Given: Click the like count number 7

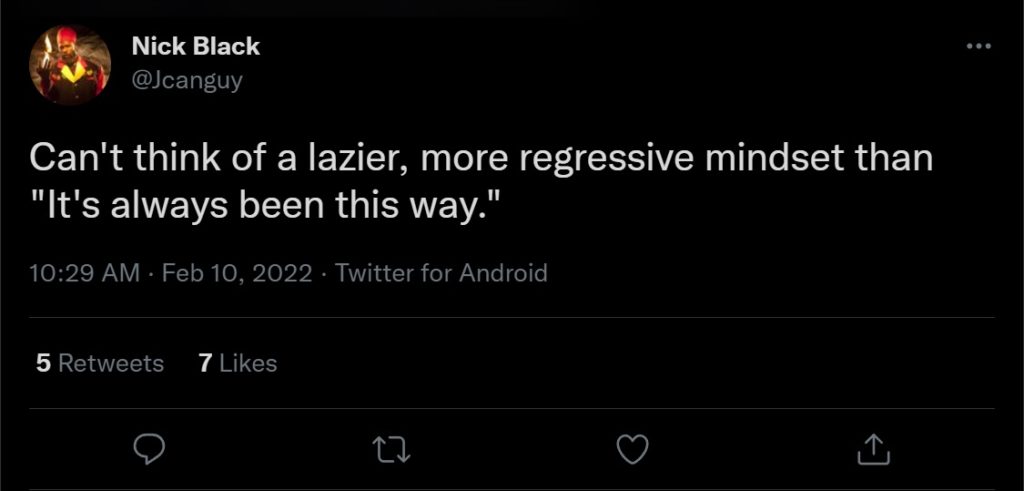Looking at the screenshot, I should [x=205, y=363].
